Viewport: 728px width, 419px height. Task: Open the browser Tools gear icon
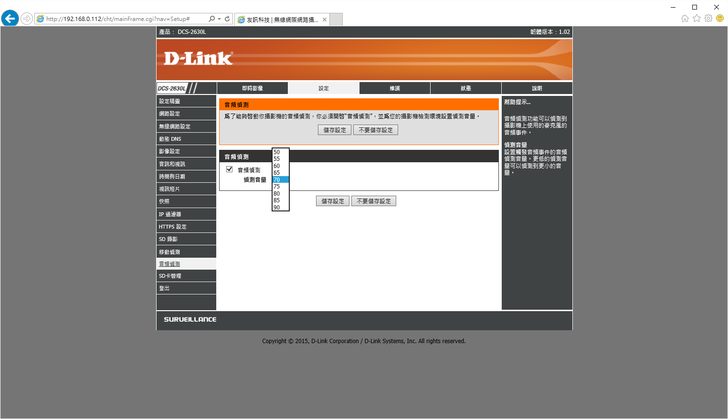point(708,19)
